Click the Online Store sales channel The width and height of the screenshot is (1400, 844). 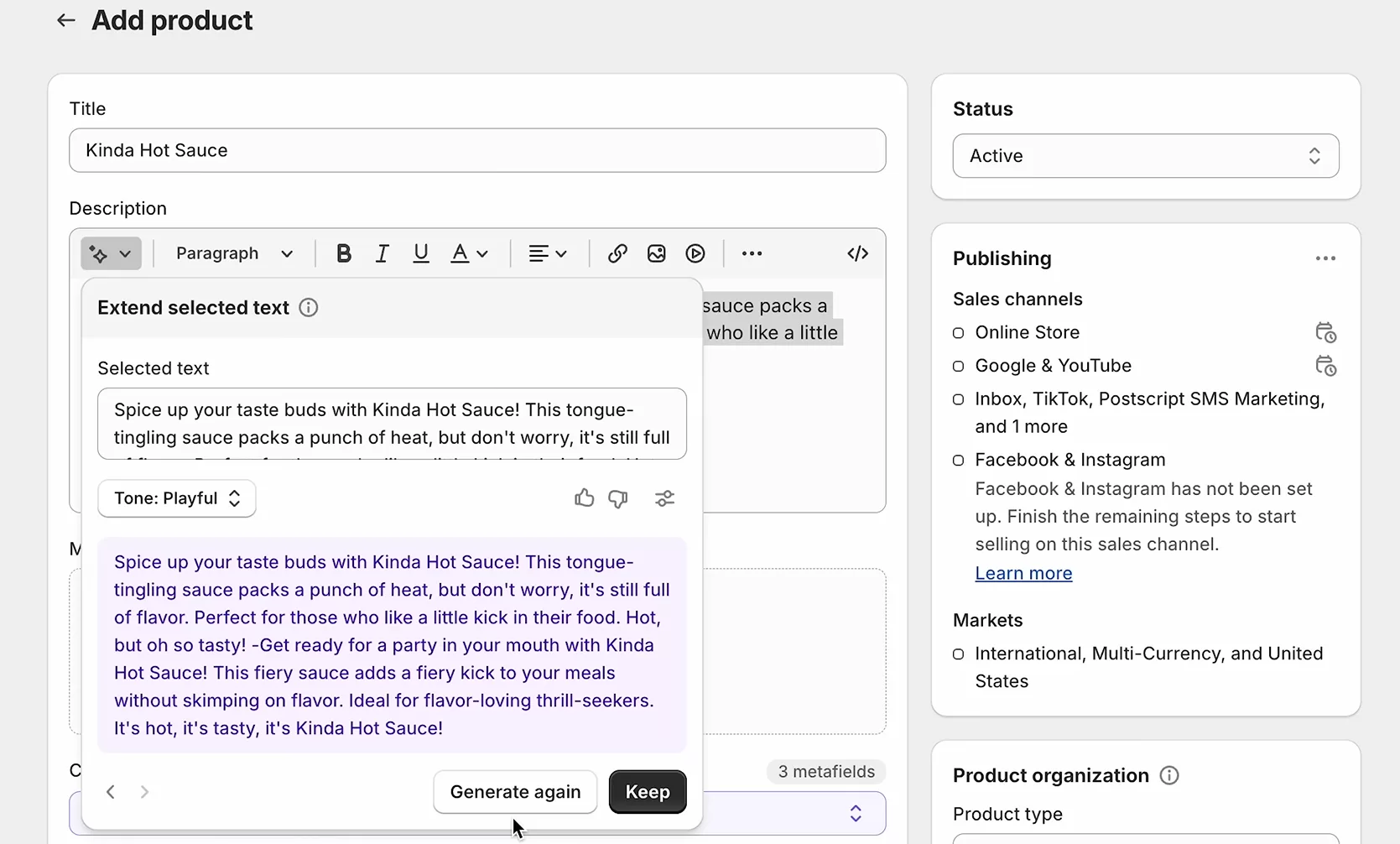(1027, 332)
